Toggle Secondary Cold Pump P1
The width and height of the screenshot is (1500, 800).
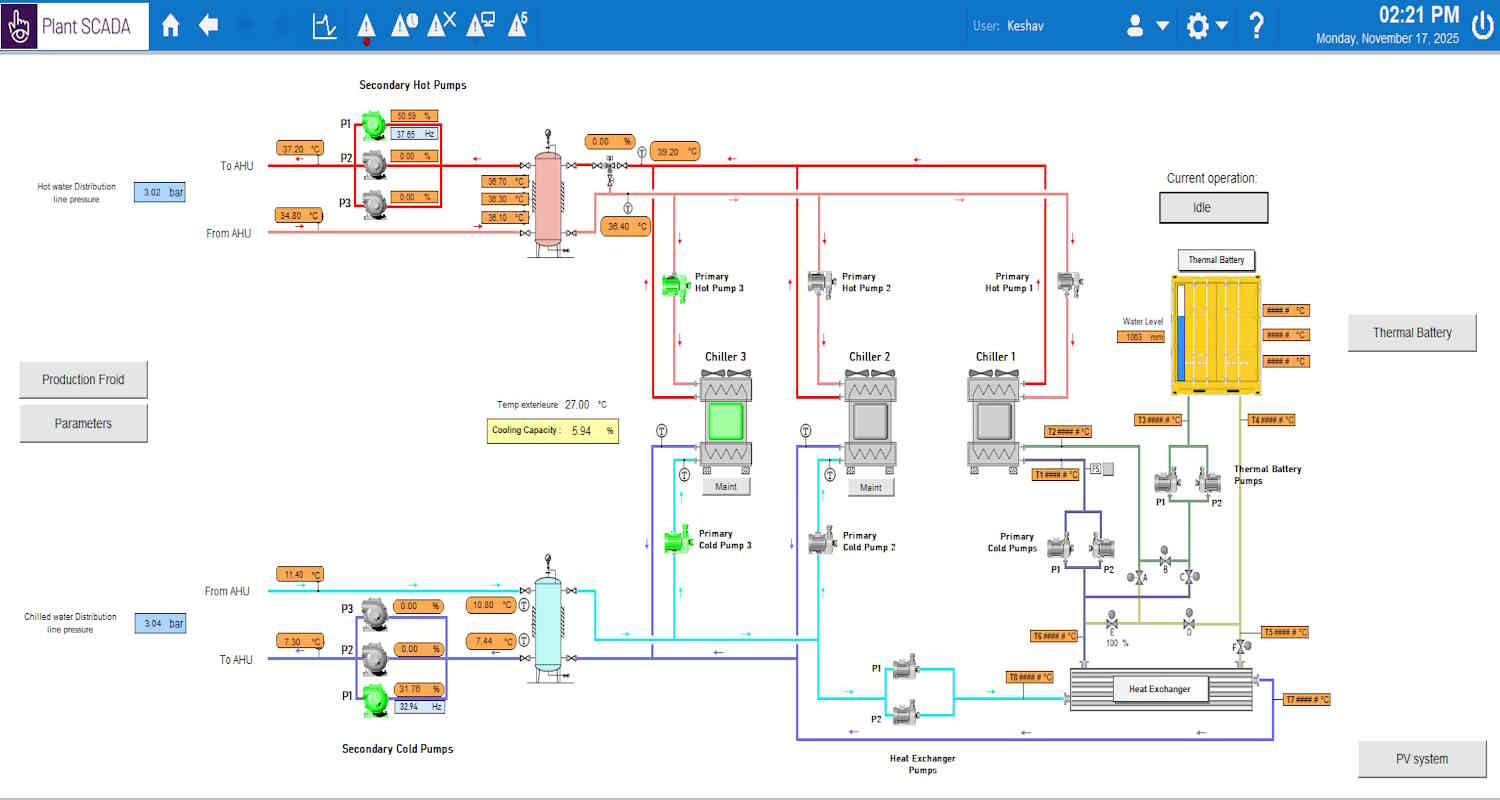(x=374, y=696)
